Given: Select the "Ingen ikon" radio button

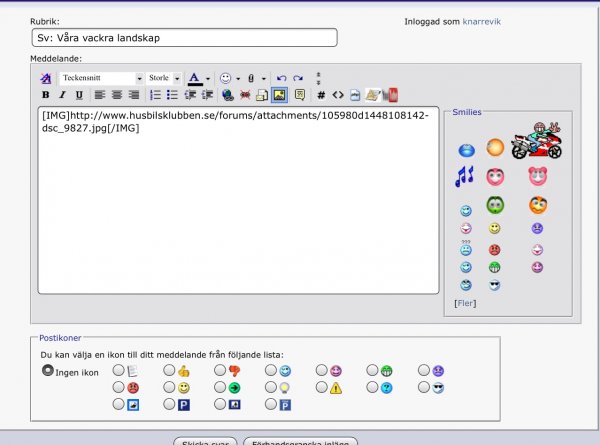Looking at the screenshot, I should click(x=47, y=370).
